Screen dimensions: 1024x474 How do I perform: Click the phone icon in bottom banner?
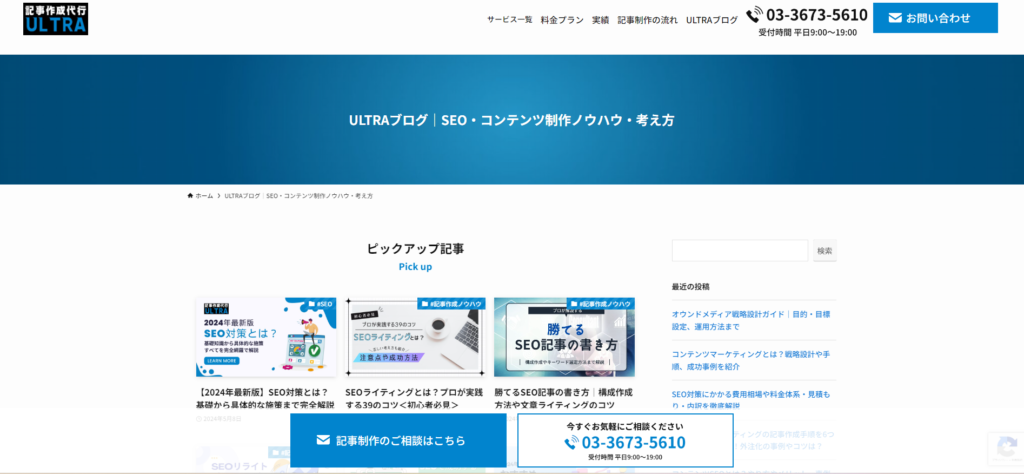pyautogui.click(x=571, y=443)
